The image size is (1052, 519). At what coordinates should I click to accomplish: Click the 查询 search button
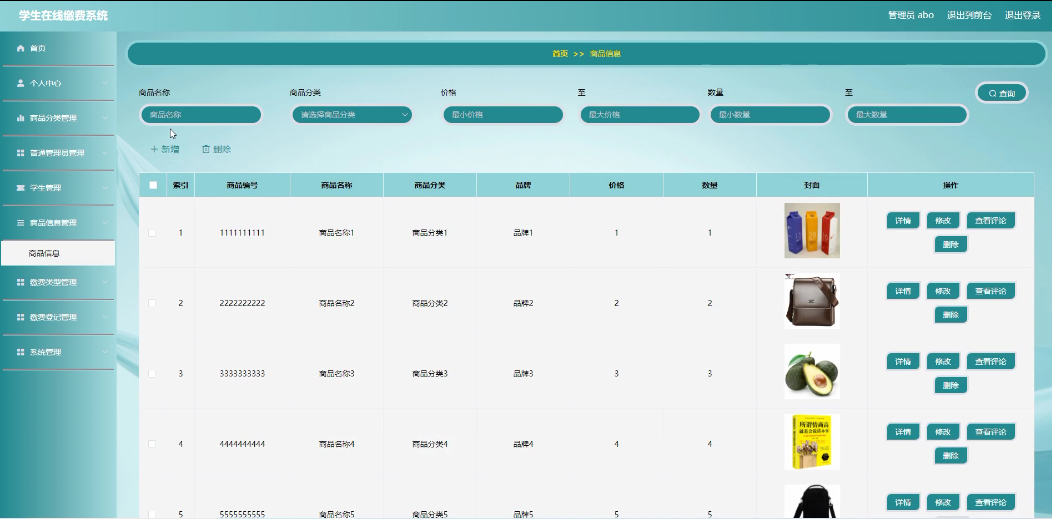click(1002, 93)
